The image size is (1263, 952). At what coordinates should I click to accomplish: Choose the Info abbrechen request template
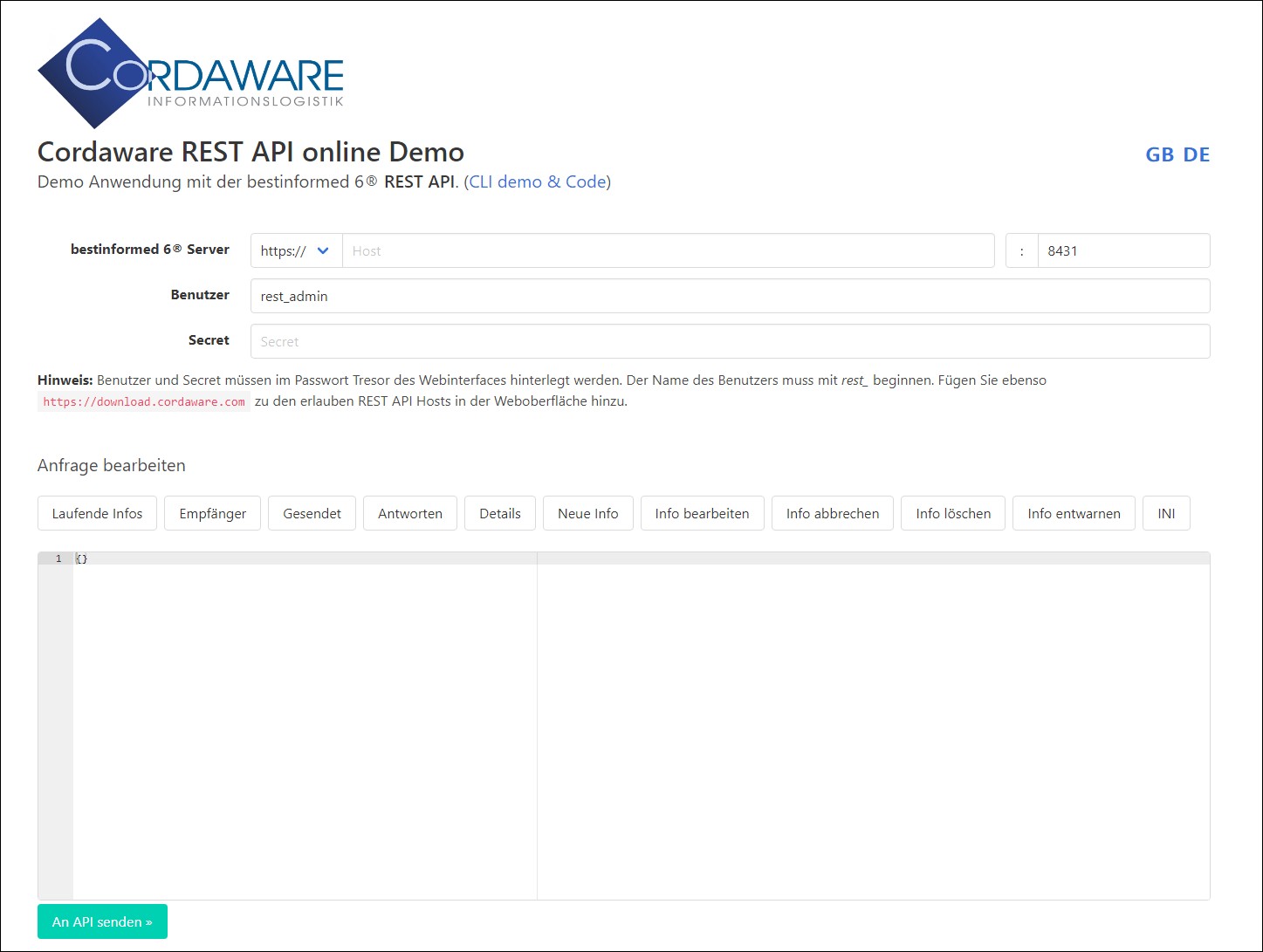point(833,513)
